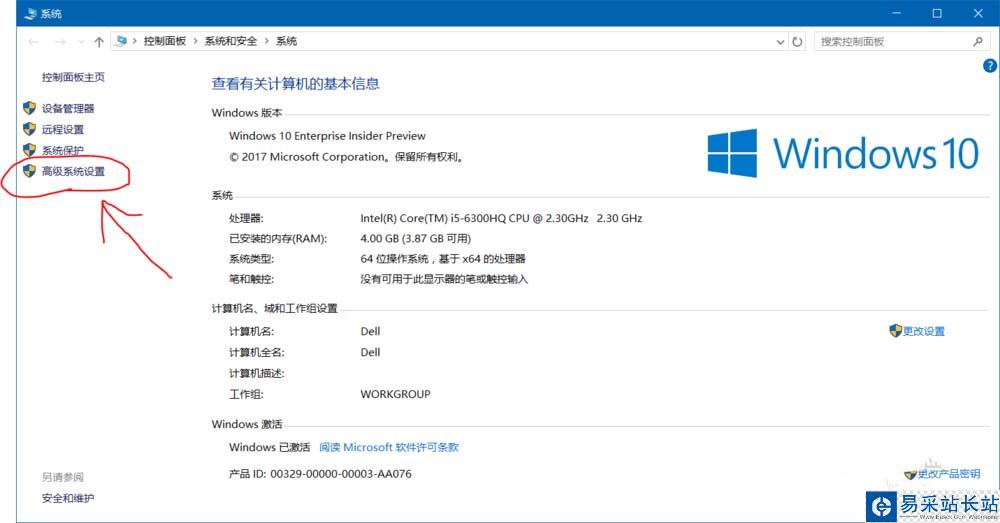Minimize the 系统 window

(x=897, y=13)
